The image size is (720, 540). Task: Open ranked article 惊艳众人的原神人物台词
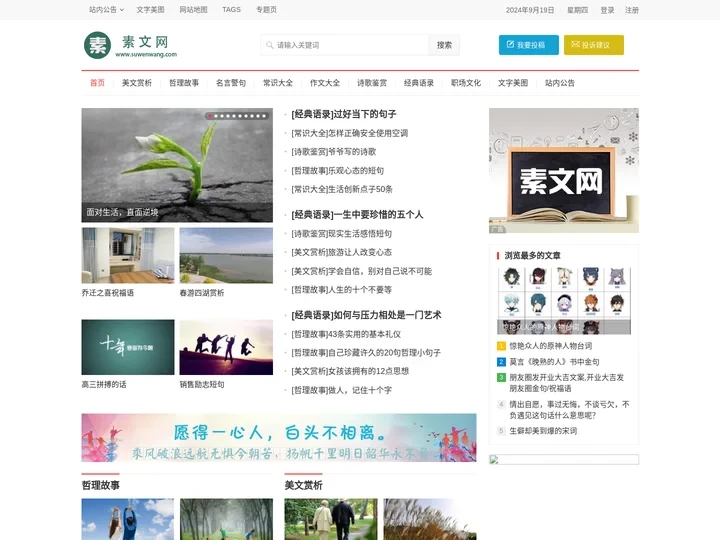551,346
